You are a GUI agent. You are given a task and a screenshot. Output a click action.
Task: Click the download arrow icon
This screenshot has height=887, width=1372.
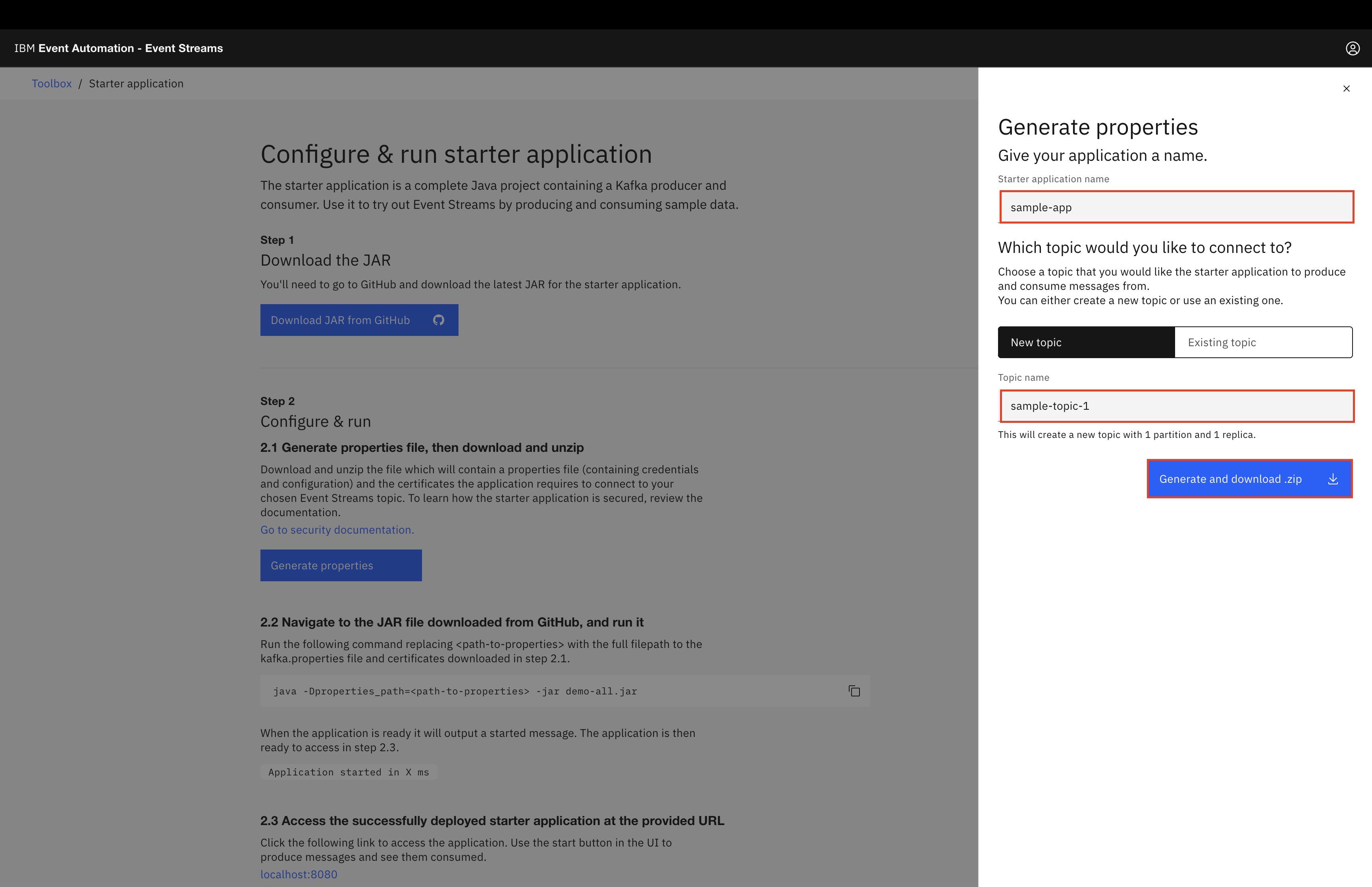[1333, 479]
